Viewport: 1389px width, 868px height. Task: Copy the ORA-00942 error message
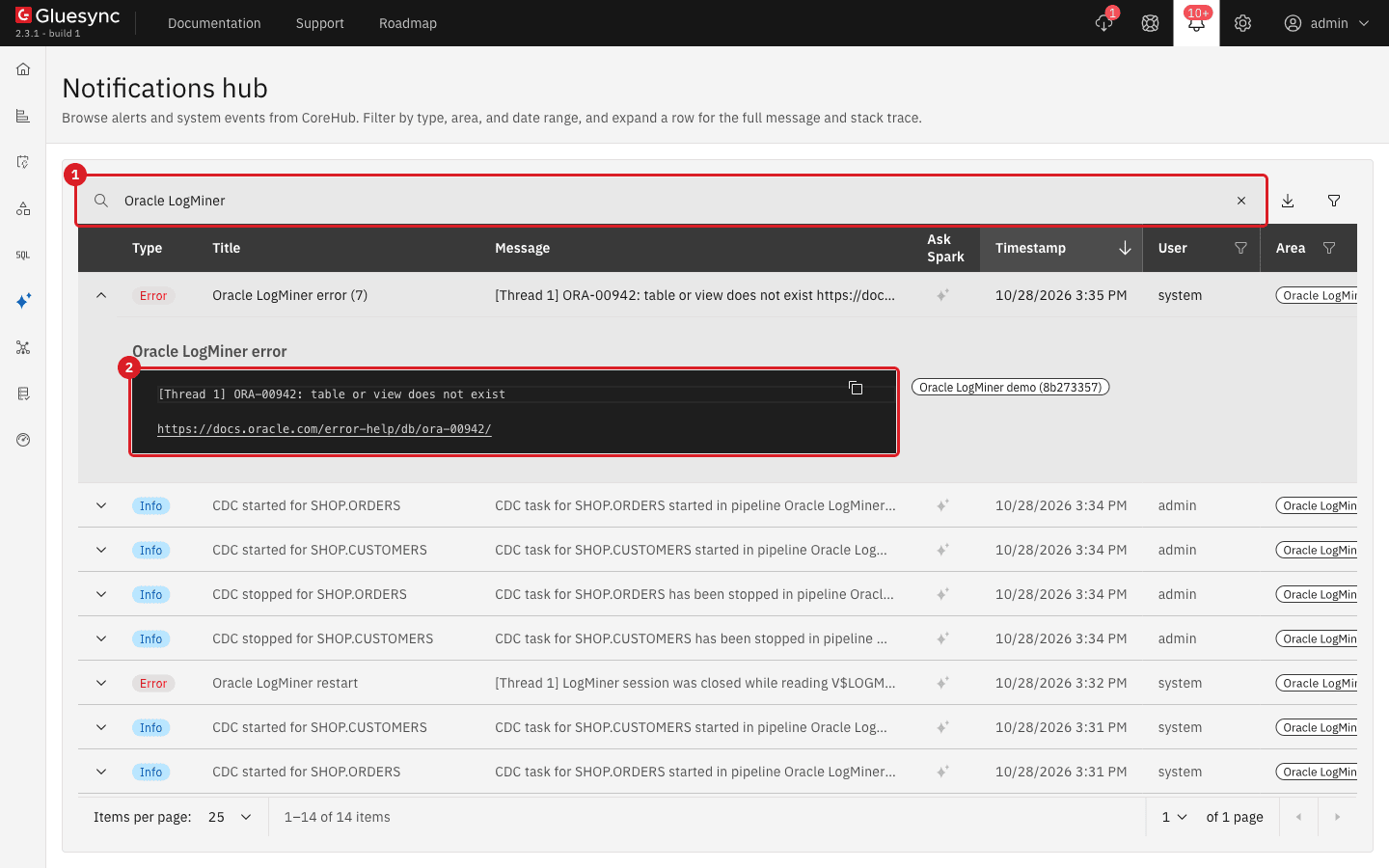click(856, 388)
